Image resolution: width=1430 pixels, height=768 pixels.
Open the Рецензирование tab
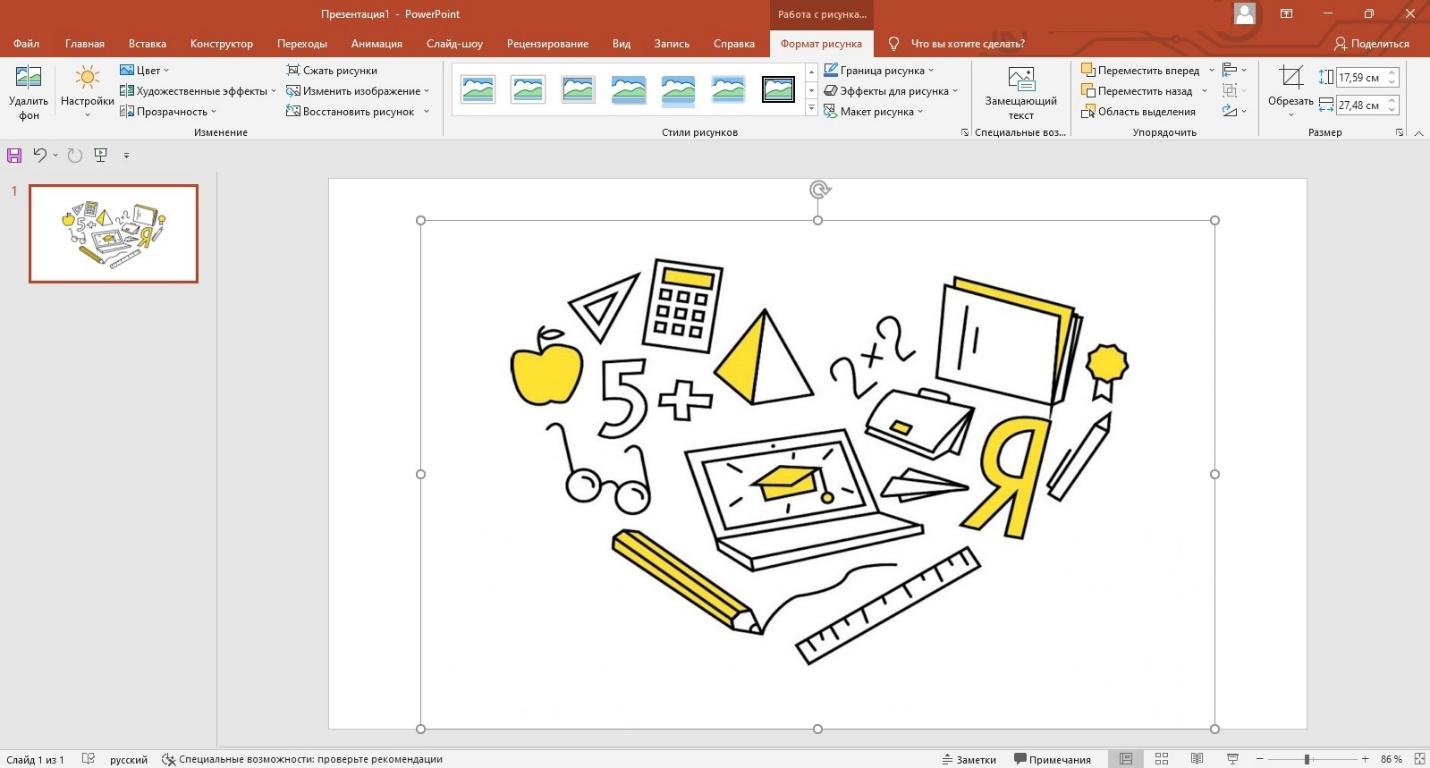tap(547, 44)
